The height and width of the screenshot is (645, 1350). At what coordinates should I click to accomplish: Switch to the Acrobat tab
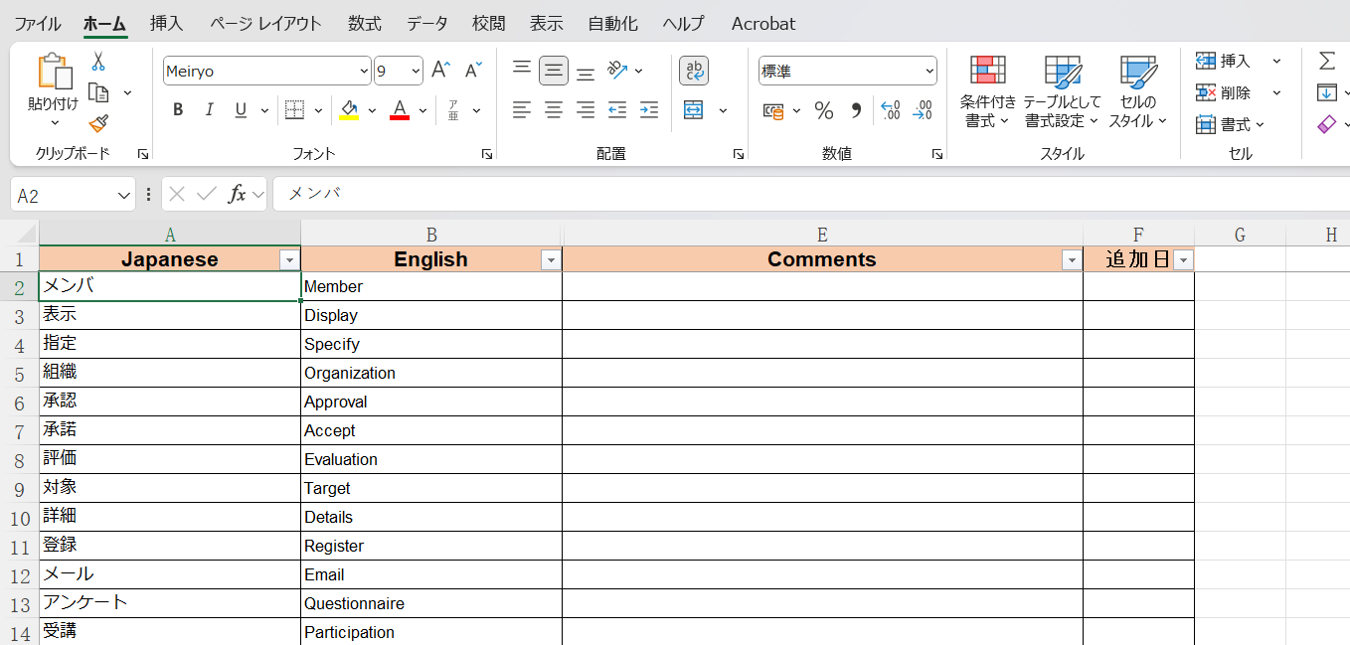(763, 23)
